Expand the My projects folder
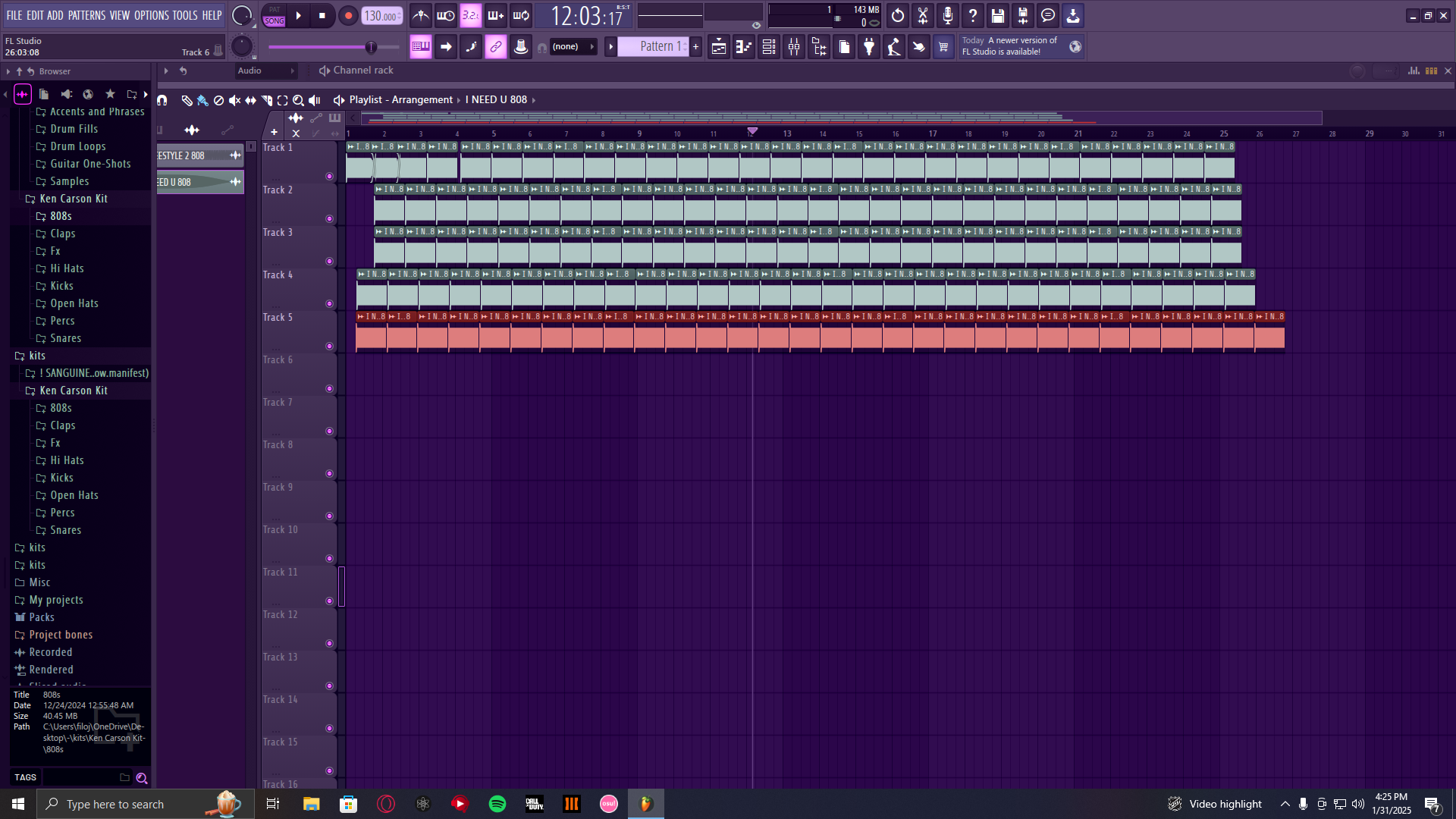This screenshot has width=1456, height=819. click(x=56, y=600)
